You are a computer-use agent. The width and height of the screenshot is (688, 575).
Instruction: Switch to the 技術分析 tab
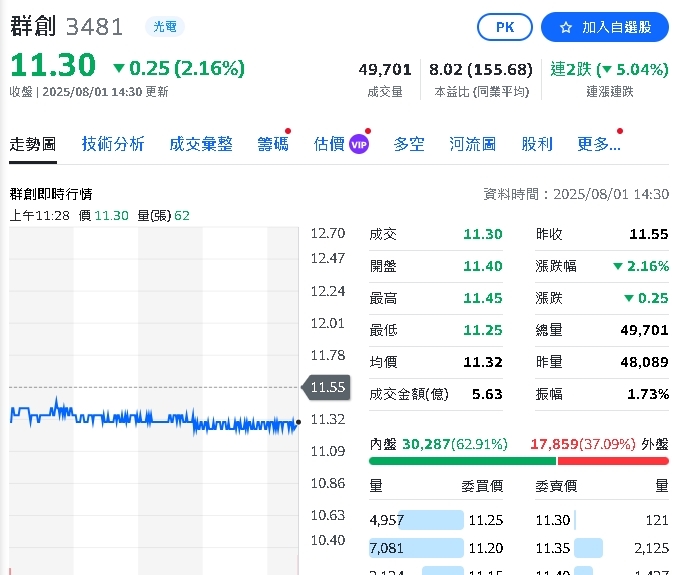click(x=113, y=144)
